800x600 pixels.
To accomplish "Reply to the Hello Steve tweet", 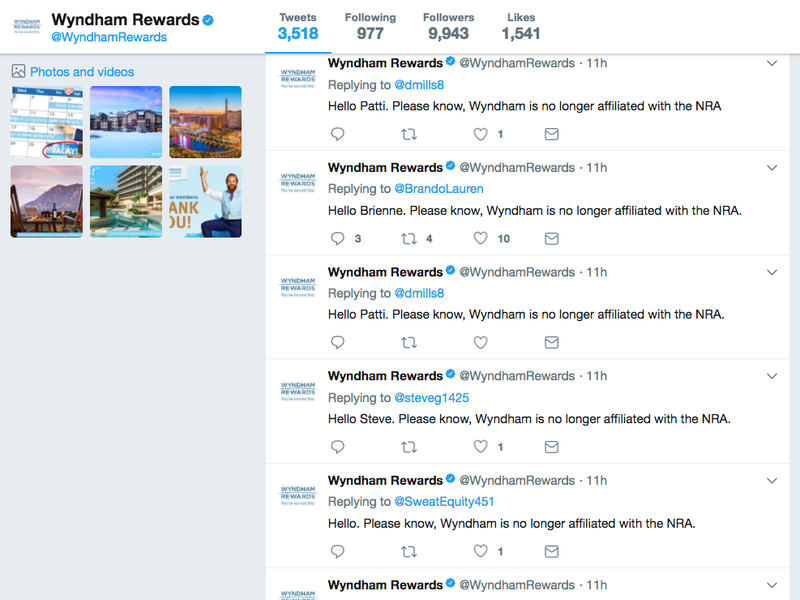I will [338, 447].
